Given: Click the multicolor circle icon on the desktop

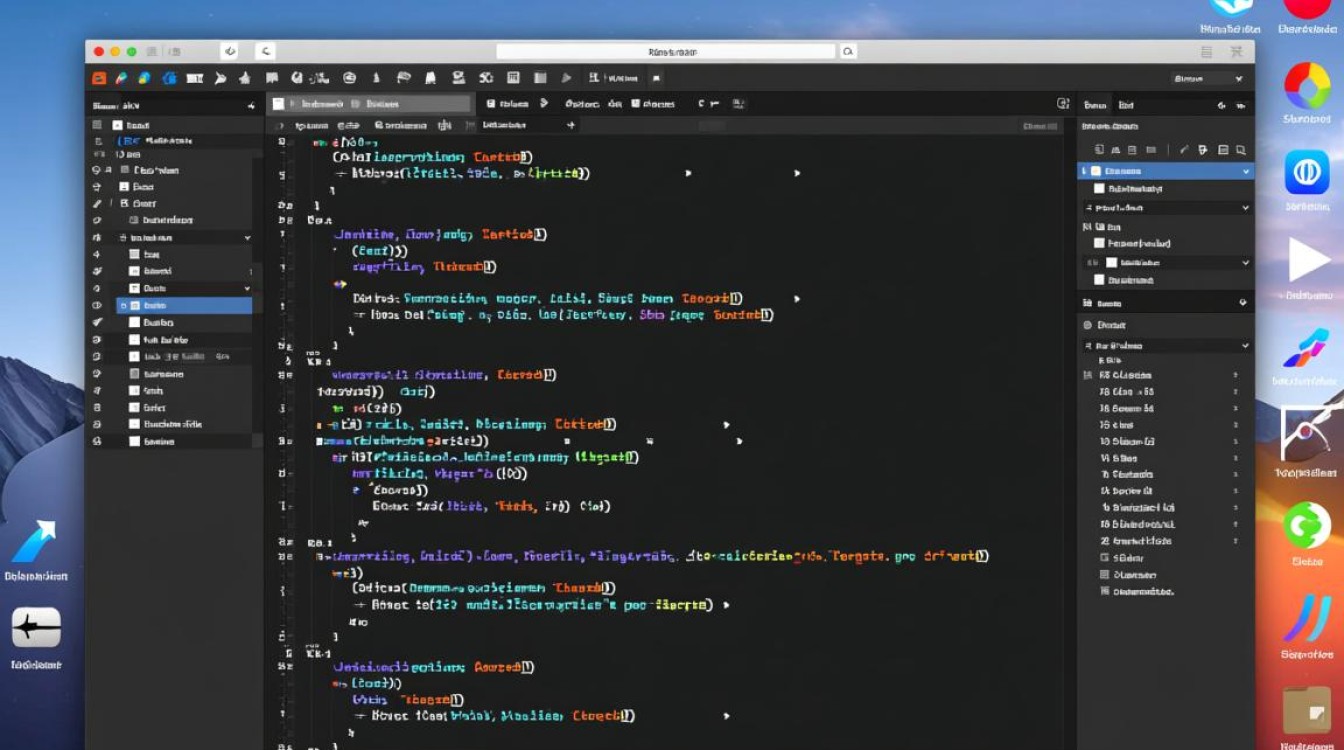Looking at the screenshot, I should point(1306,86).
